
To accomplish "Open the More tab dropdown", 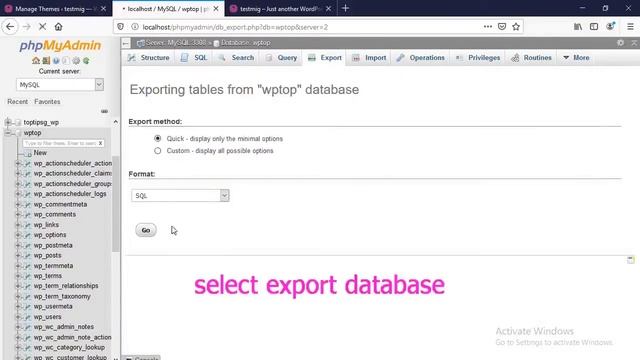I will pos(576,58).
